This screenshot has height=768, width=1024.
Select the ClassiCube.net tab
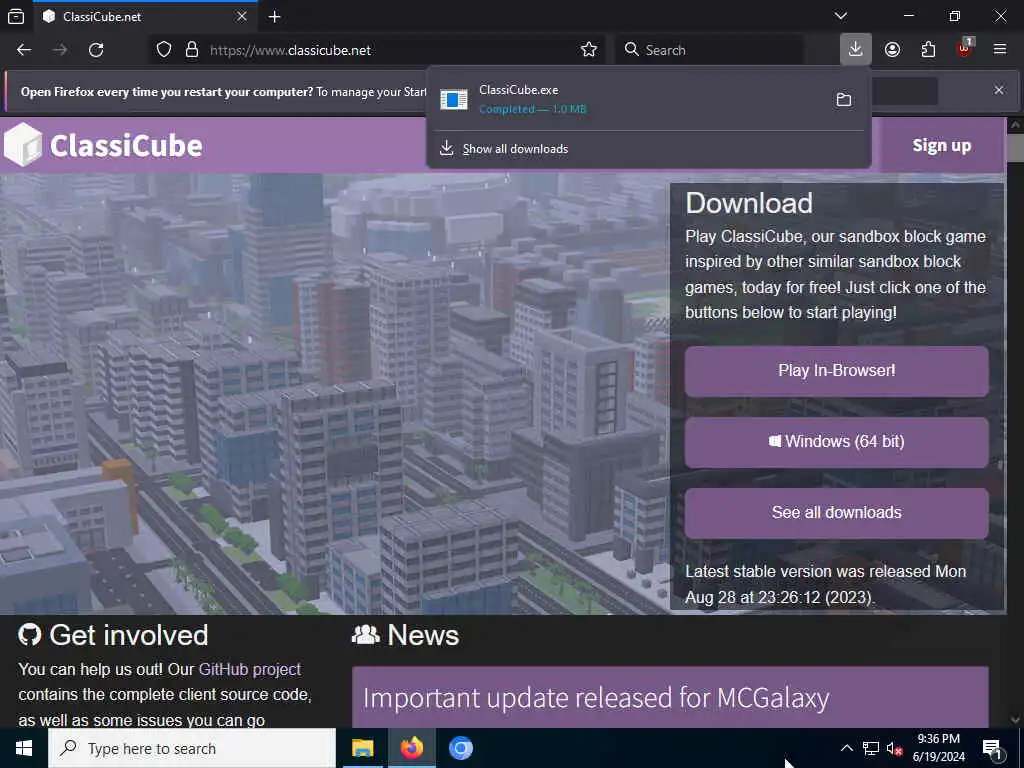tap(145, 16)
